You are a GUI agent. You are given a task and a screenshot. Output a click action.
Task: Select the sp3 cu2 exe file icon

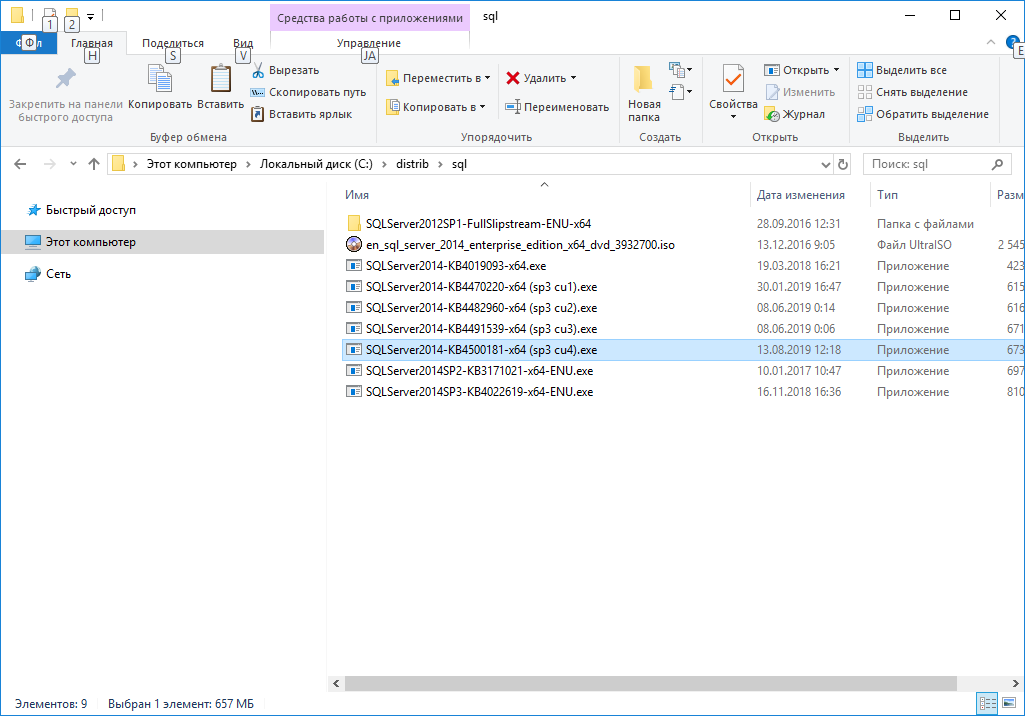click(354, 307)
